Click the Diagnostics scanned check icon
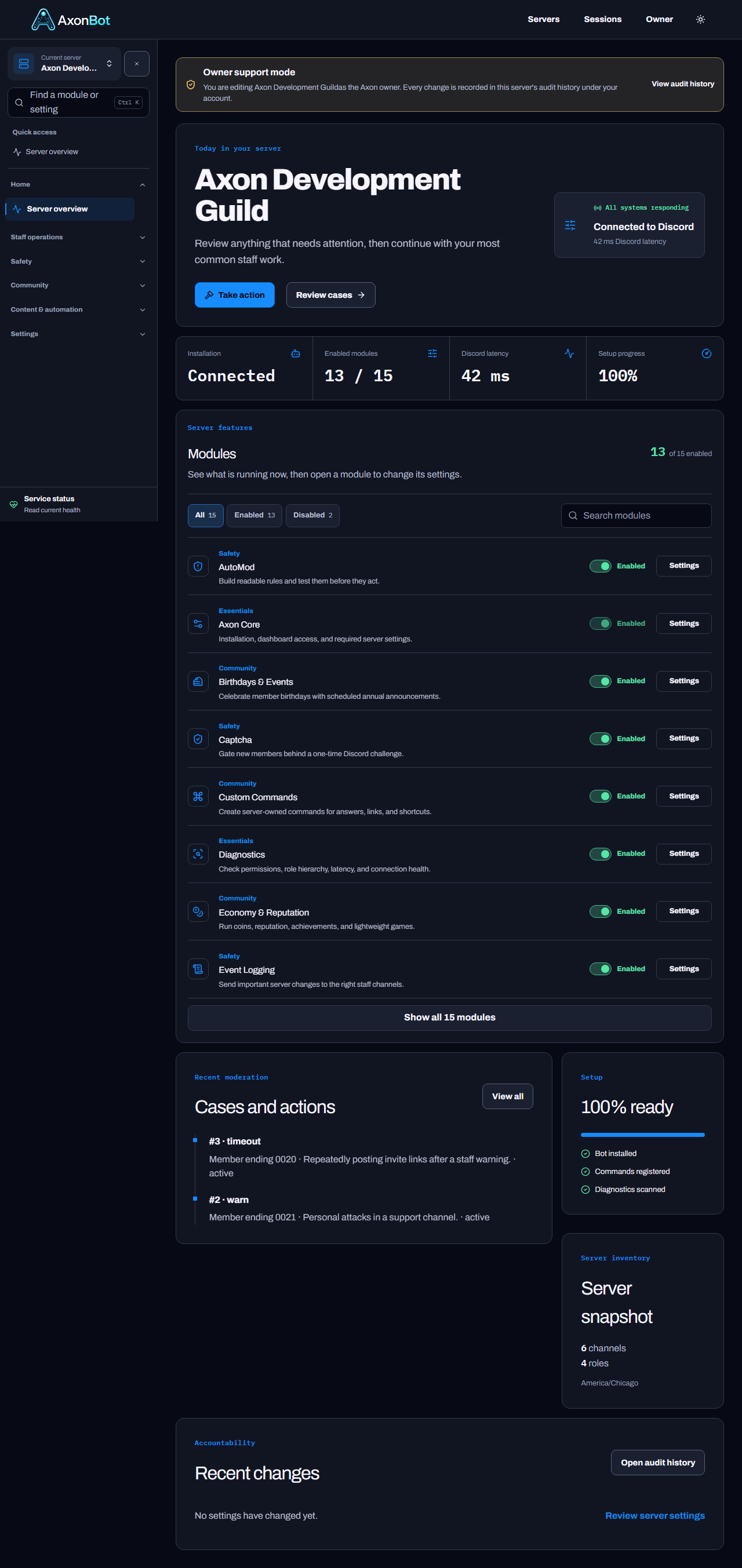 tap(585, 1190)
